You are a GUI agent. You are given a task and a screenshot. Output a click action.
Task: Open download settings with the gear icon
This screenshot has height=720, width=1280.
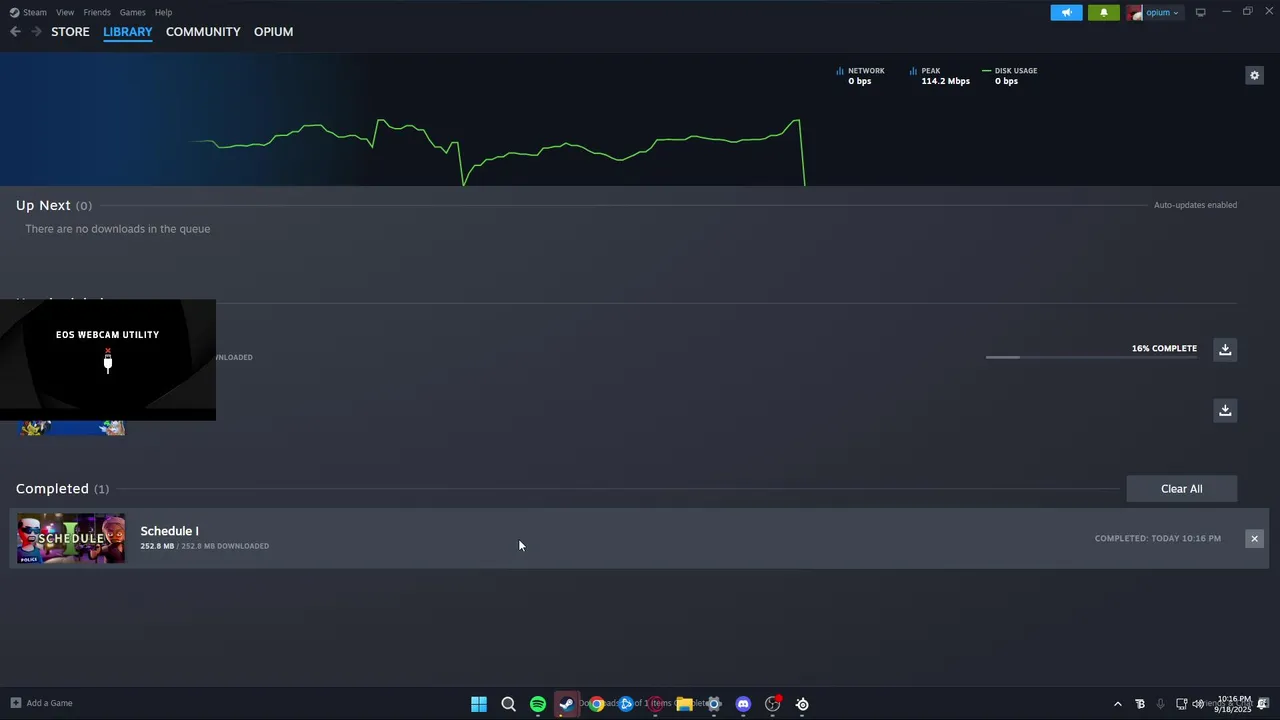click(1254, 75)
